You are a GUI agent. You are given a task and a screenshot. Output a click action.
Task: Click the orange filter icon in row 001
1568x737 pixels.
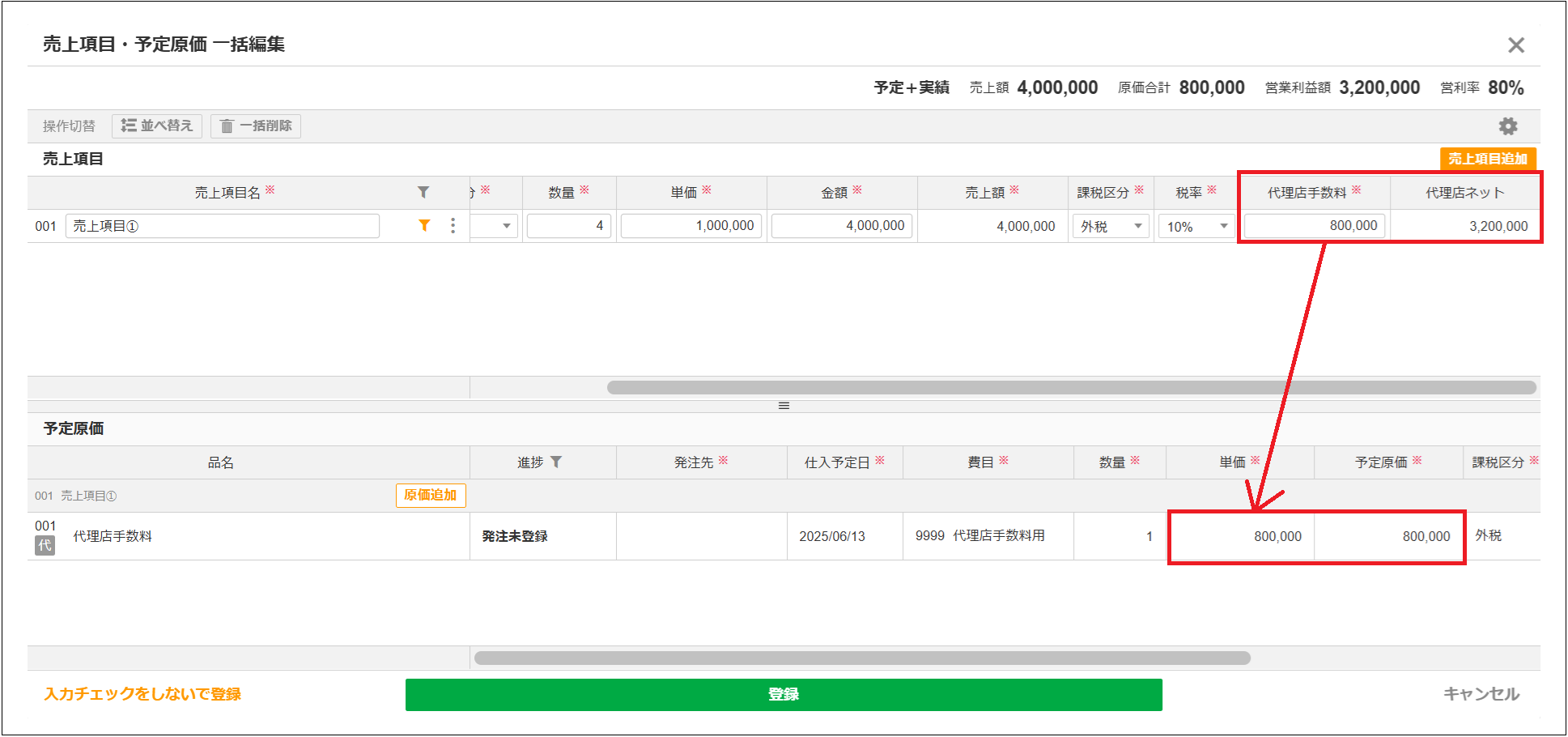coord(424,225)
